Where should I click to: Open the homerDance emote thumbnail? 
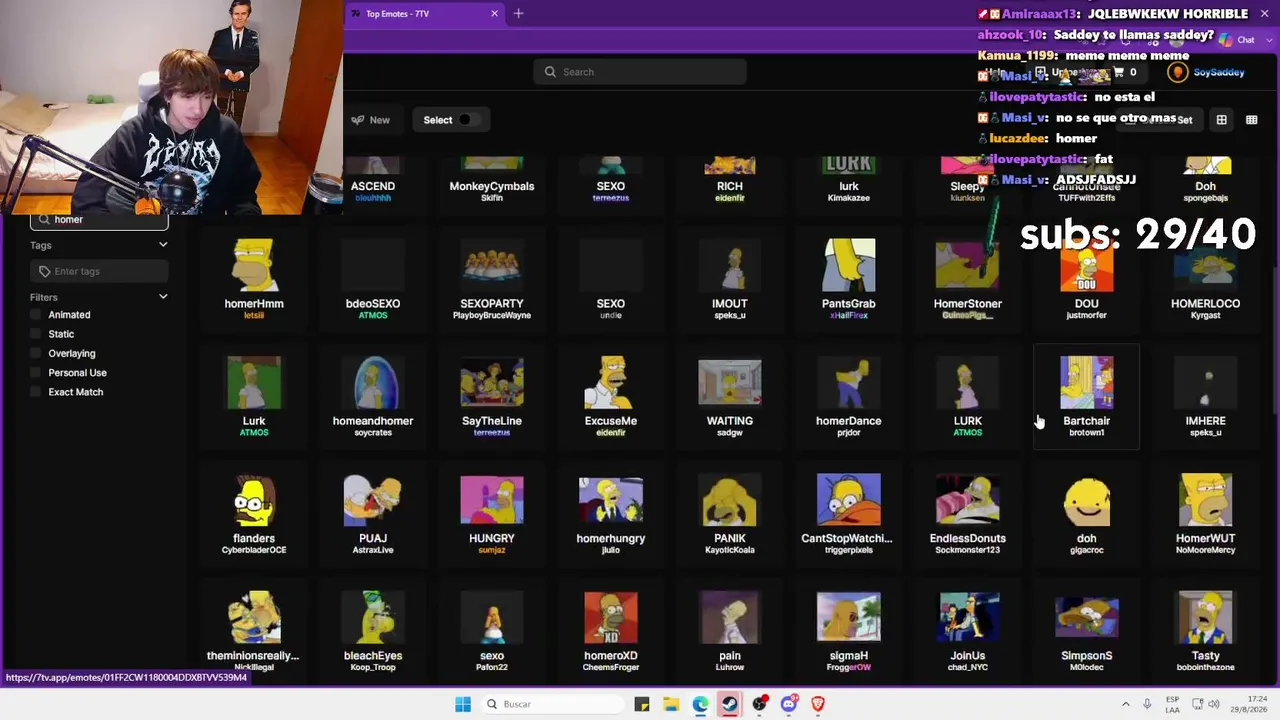point(848,382)
